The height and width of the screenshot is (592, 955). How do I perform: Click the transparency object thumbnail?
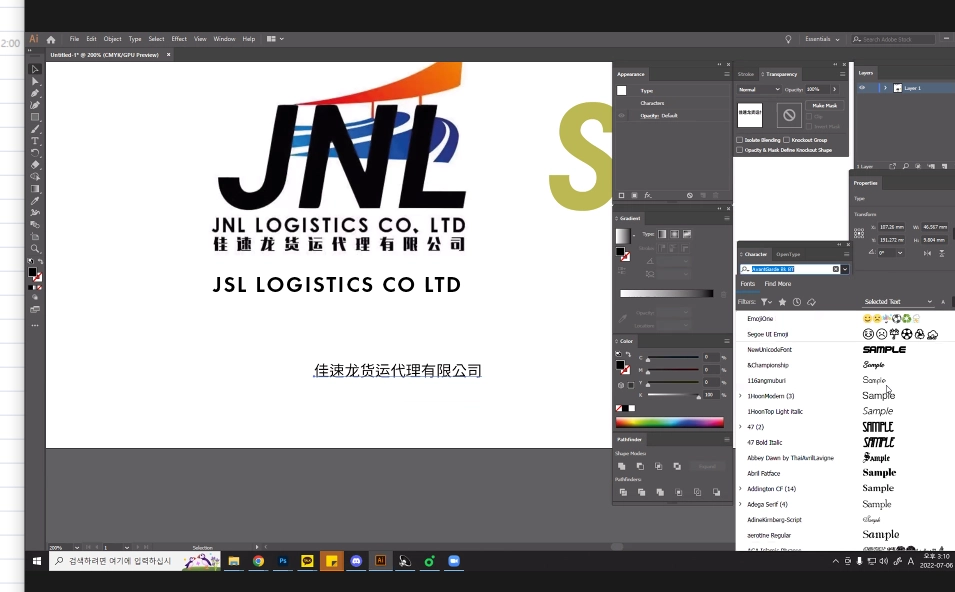[750, 114]
